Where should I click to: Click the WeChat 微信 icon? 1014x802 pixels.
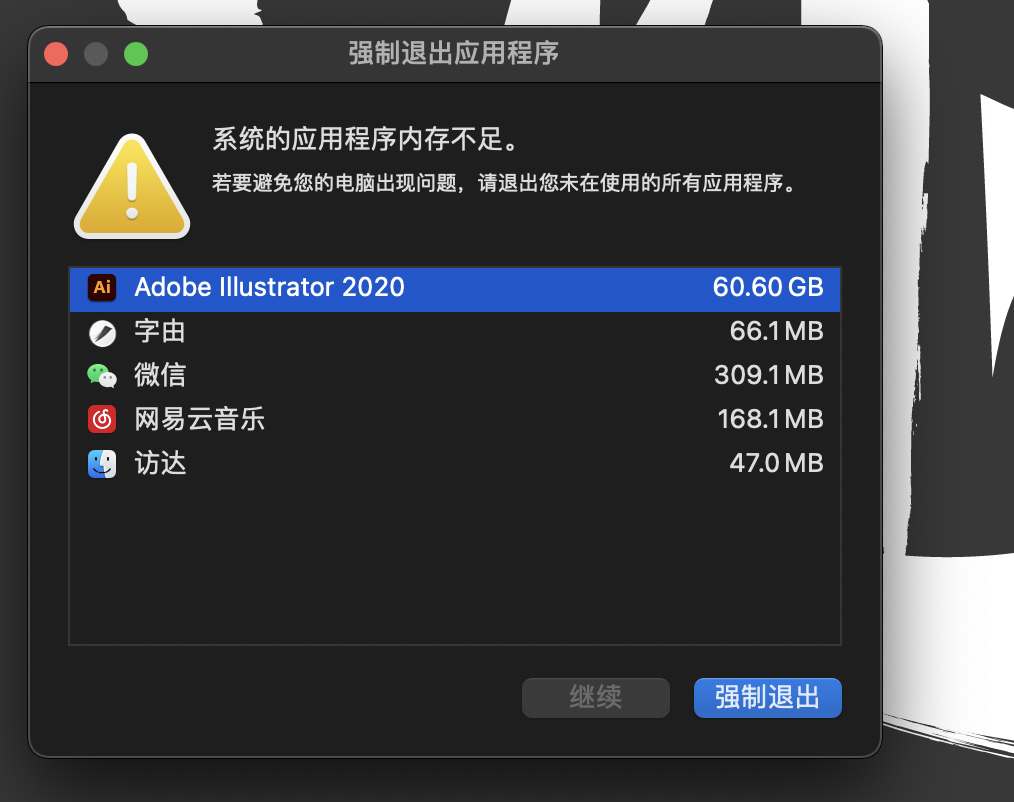click(x=102, y=376)
